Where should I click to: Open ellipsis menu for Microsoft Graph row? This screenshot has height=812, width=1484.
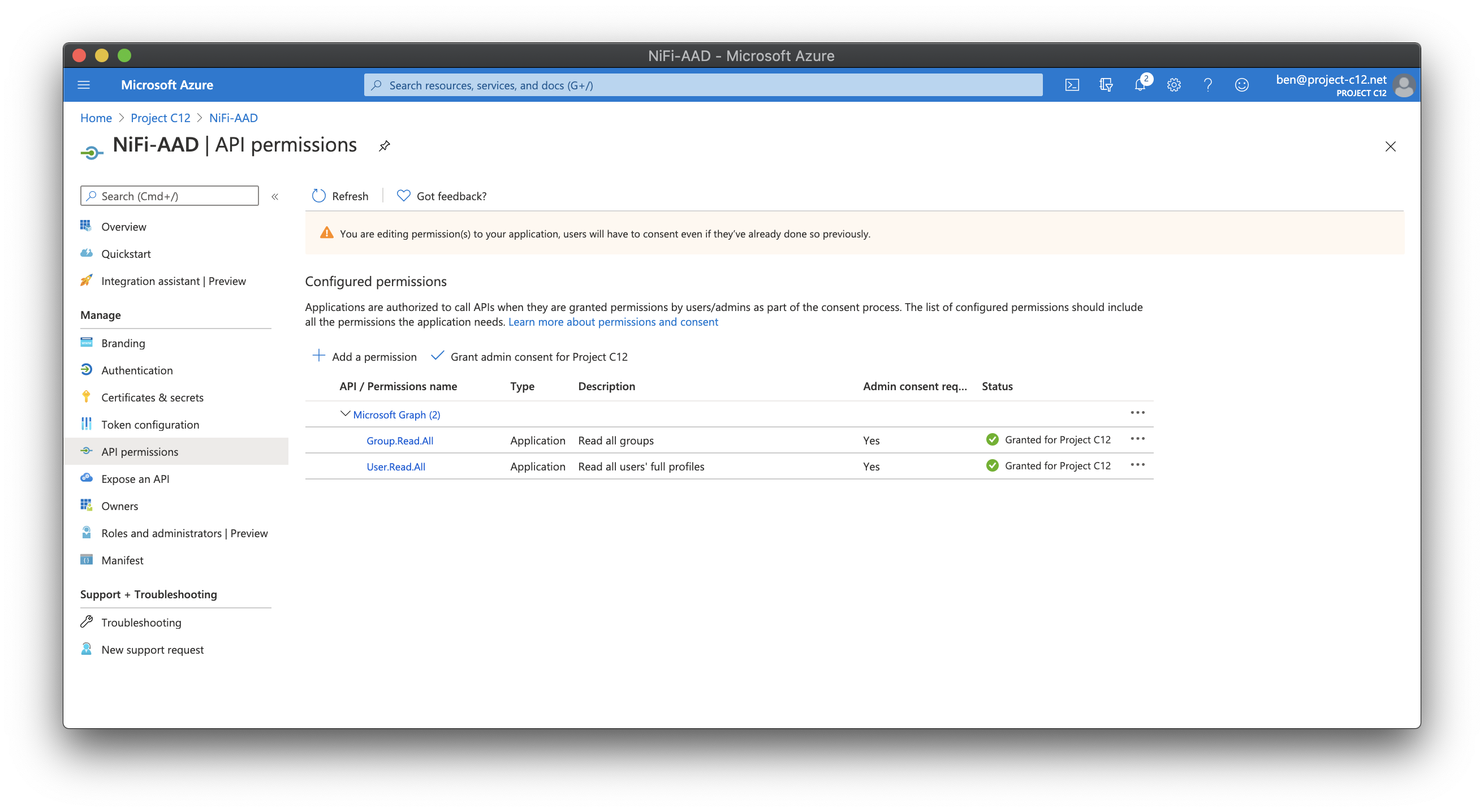pyautogui.click(x=1137, y=413)
